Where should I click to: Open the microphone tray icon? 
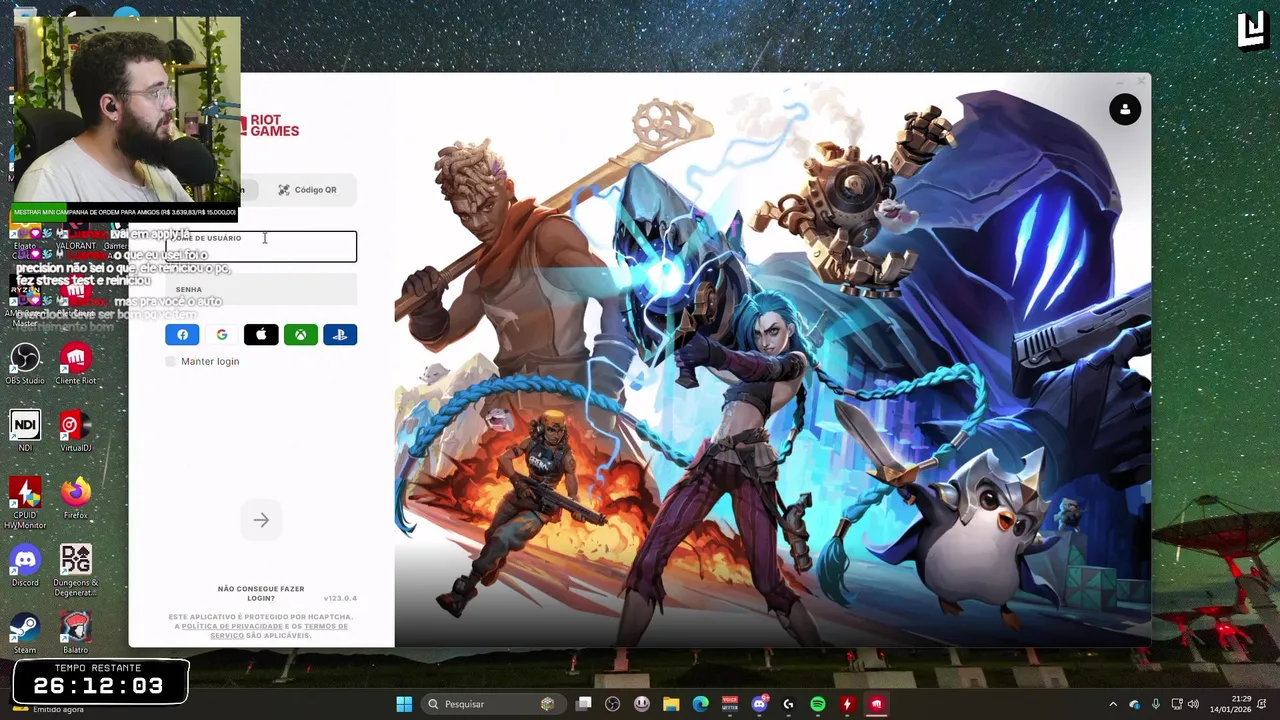click(x=1156, y=704)
